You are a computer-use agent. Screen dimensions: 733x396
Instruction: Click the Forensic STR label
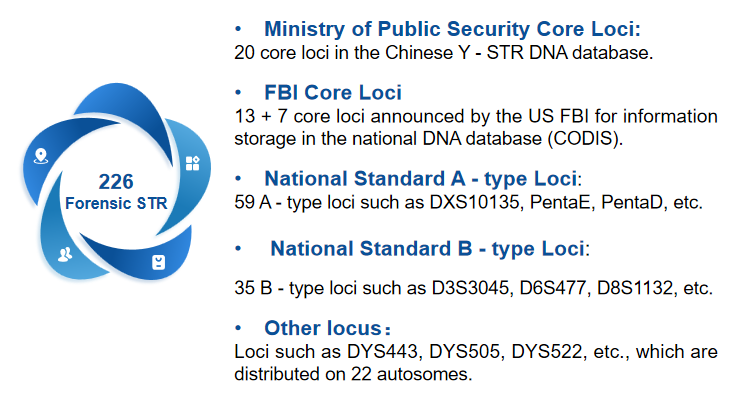coord(116,203)
